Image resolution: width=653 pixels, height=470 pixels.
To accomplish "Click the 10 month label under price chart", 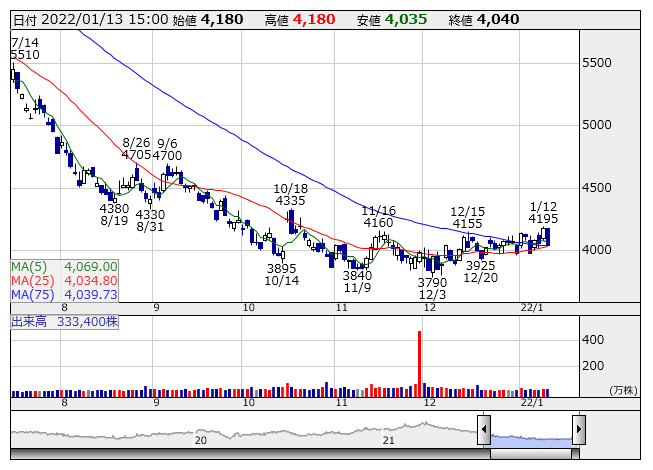I will (249, 308).
